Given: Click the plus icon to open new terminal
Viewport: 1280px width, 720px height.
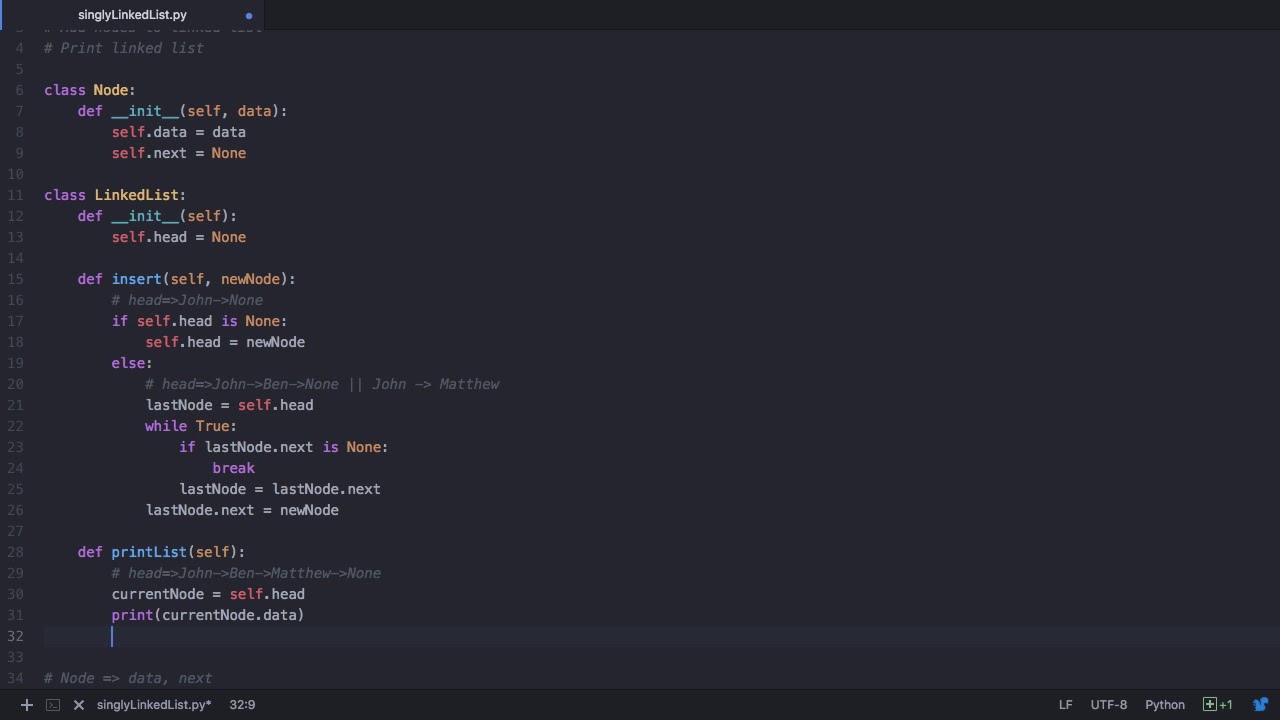Looking at the screenshot, I should [x=27, y=705].
